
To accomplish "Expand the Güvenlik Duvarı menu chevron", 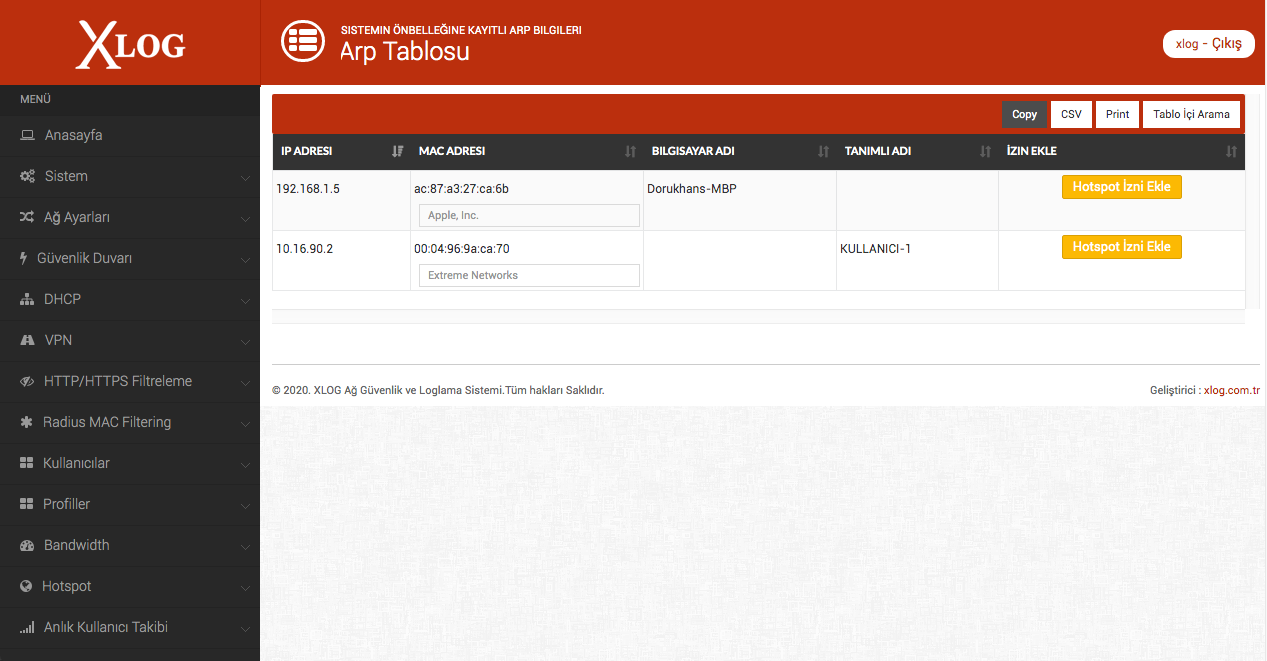I will point(245,259).
